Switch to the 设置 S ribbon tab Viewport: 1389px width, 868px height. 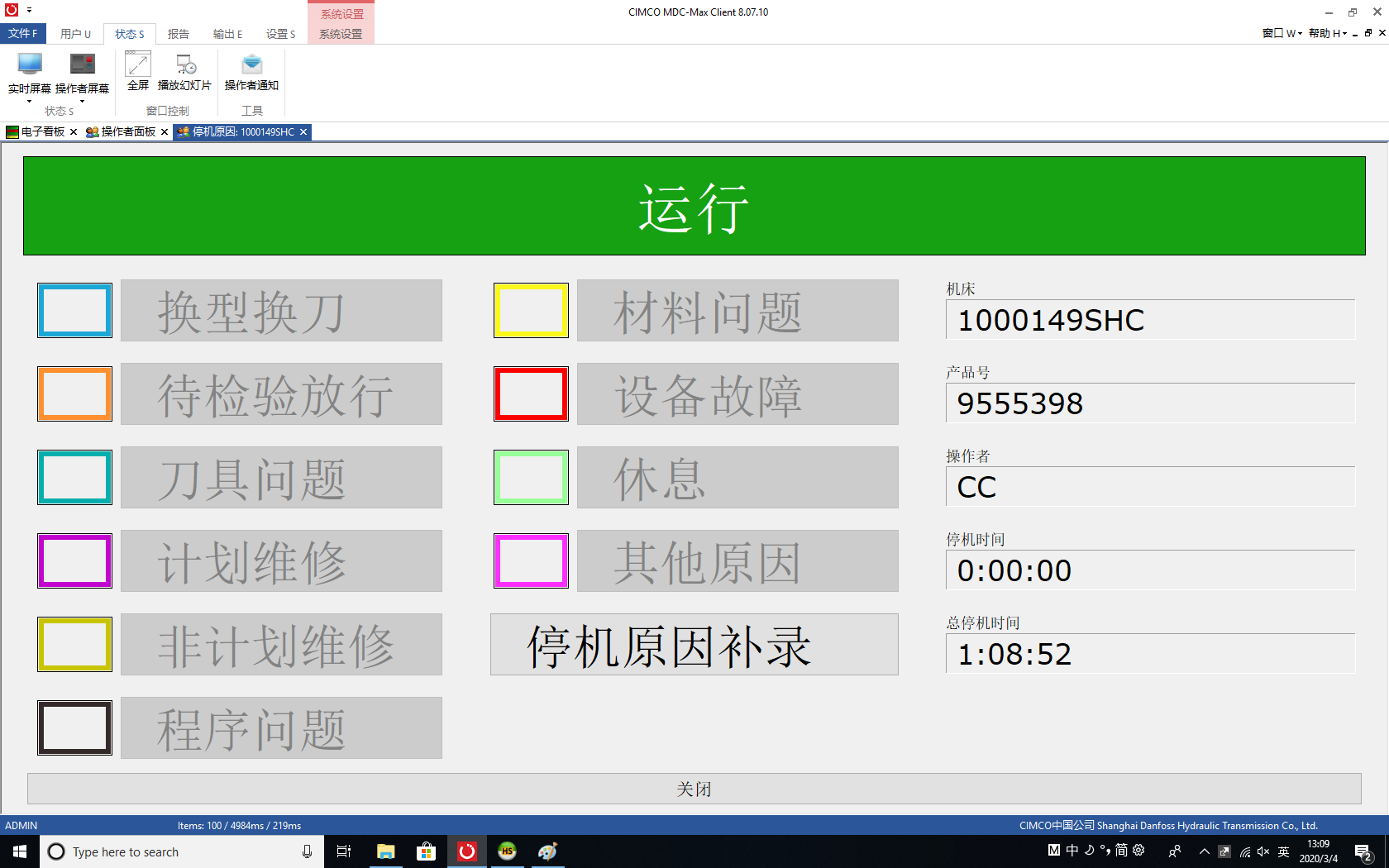280,34
